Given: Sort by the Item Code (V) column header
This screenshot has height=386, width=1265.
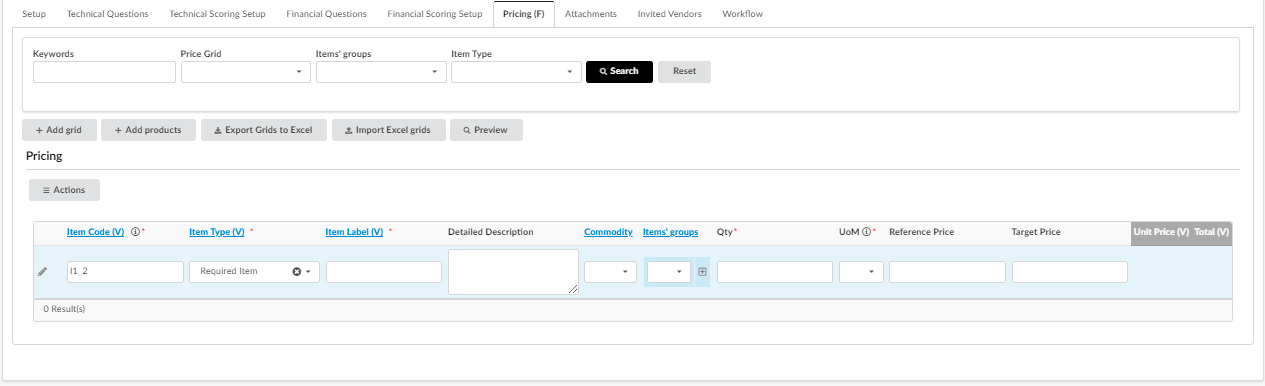Looking at the screenshot, I should point(96,232).
